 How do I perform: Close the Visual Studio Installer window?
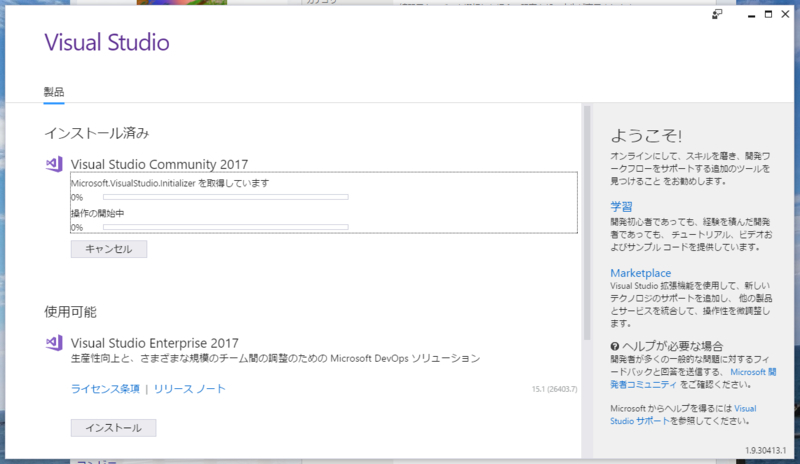(x=786, y=14)
